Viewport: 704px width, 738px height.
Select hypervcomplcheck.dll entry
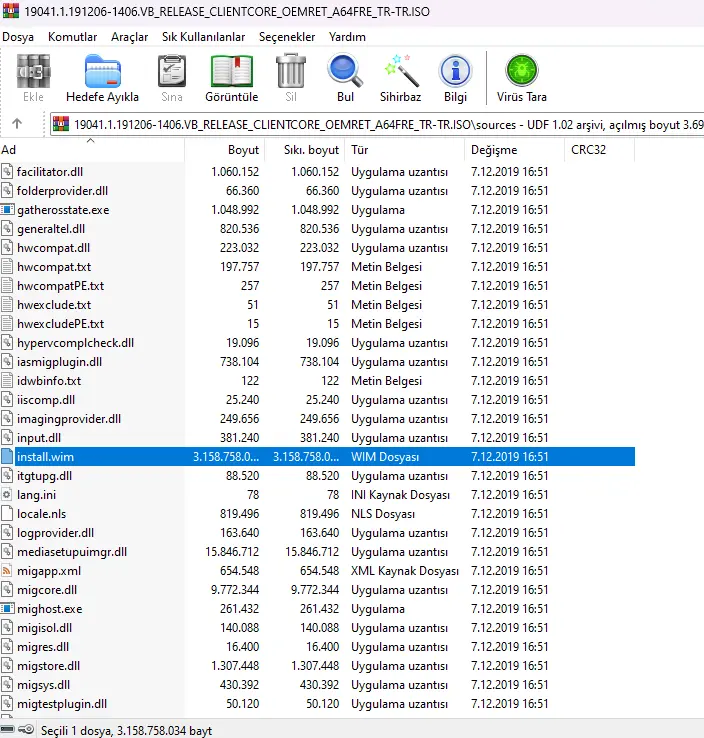pyautogui.click(x=75, y=343)
